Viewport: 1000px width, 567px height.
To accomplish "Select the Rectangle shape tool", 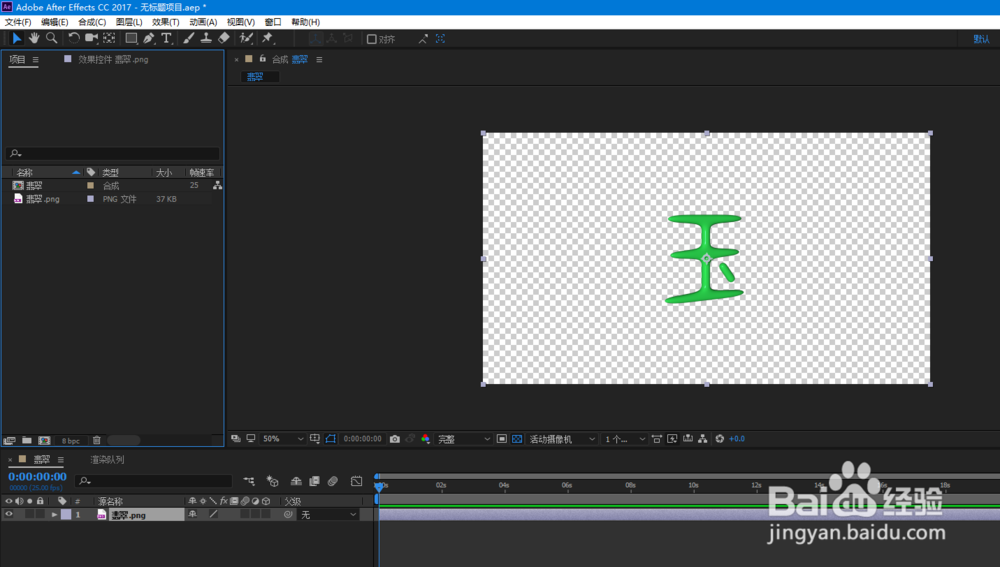I will click(x=131, y=38).
